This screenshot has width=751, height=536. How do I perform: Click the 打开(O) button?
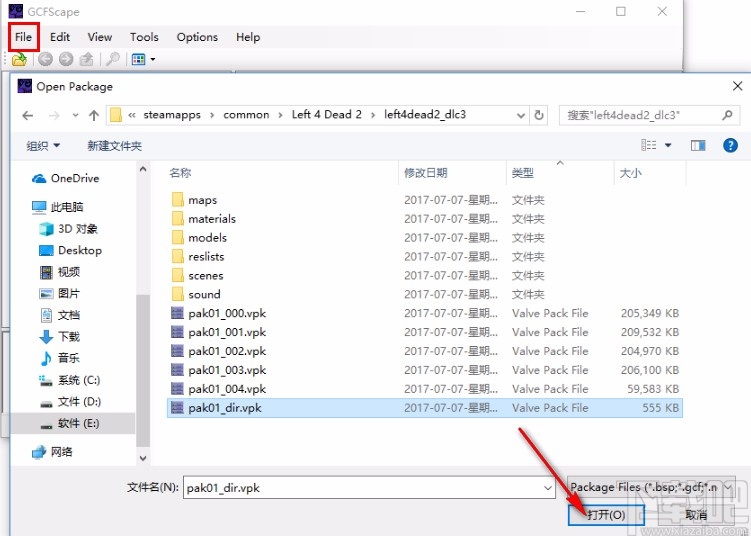coord(606,515)
